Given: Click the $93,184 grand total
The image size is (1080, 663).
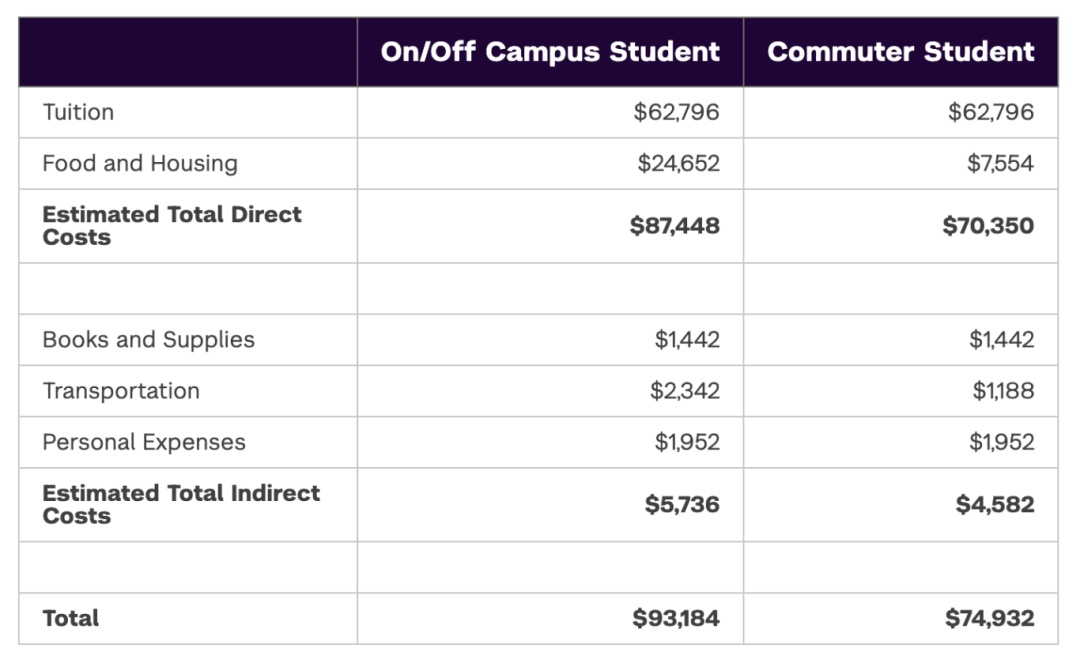Looking at the screenshot, I should [x=675, y=618].
